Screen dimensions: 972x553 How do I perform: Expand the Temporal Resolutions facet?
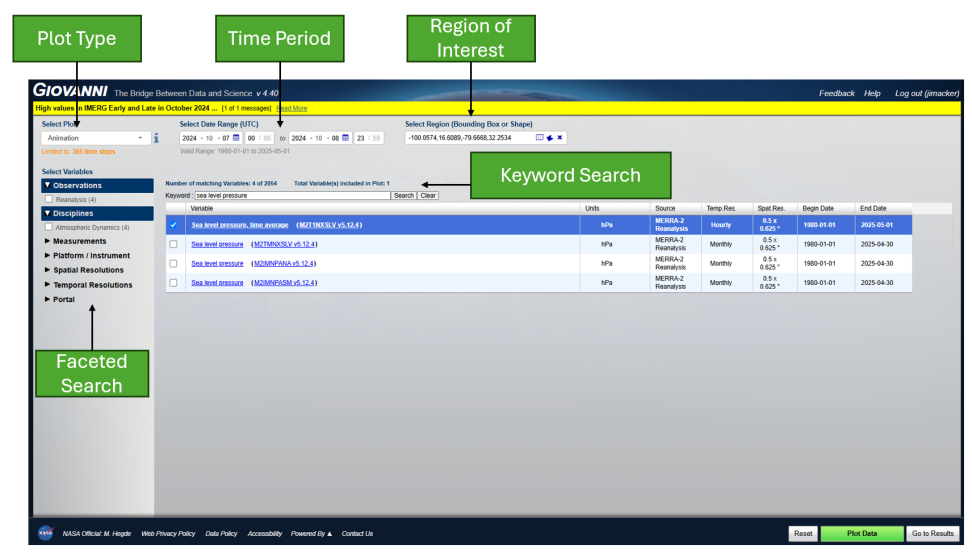click(88, 285)
